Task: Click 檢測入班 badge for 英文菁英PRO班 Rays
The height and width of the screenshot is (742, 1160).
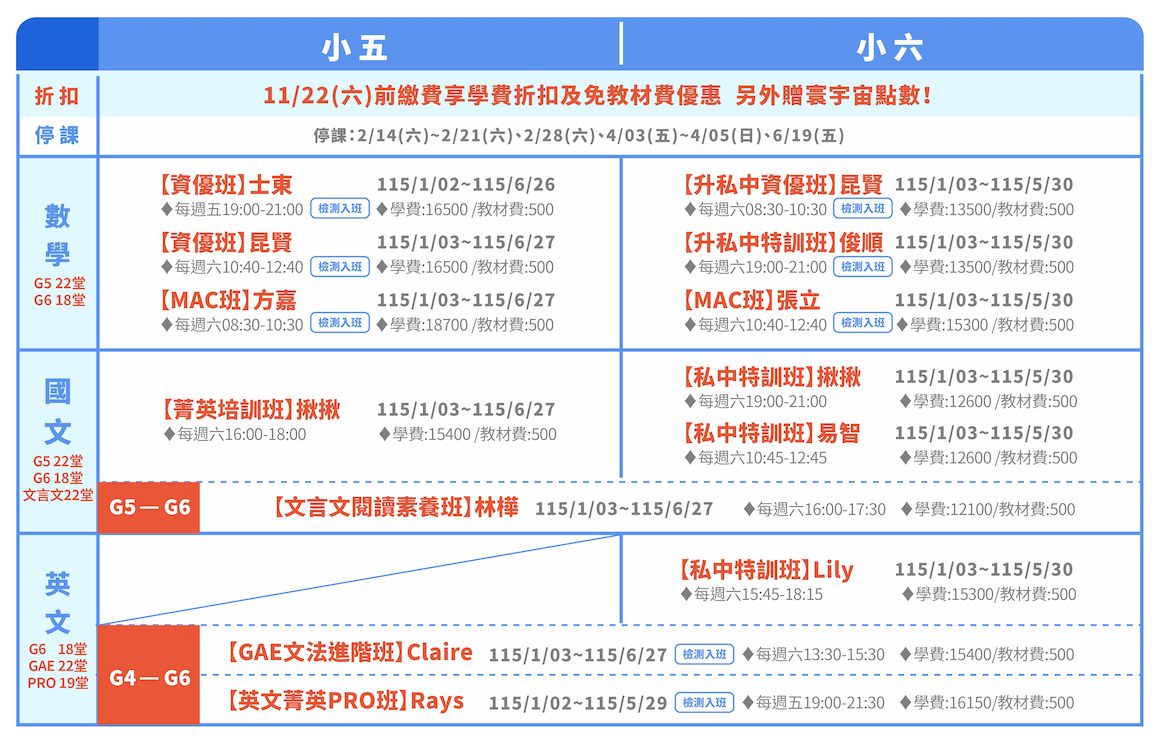Action: (704, 703)
